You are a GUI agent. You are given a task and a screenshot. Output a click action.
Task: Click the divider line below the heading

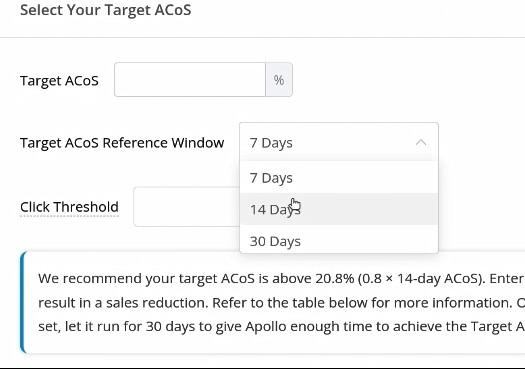[262, 38]
